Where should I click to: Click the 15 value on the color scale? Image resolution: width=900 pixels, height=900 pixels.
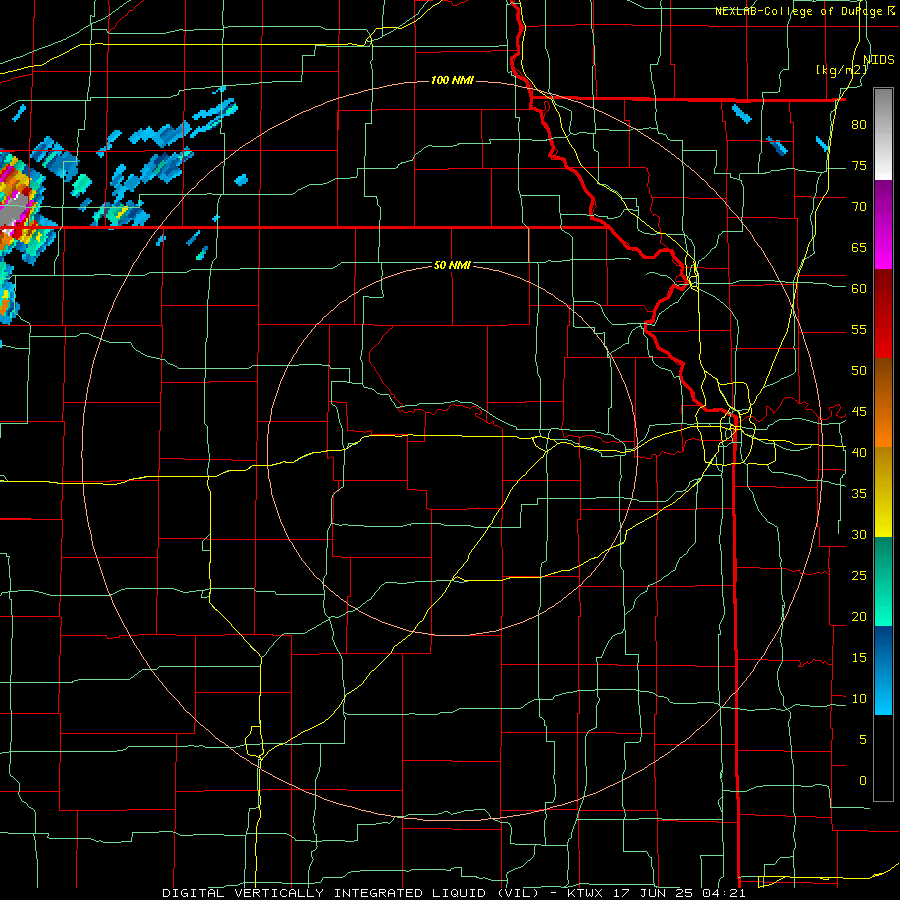pos(859,657)
